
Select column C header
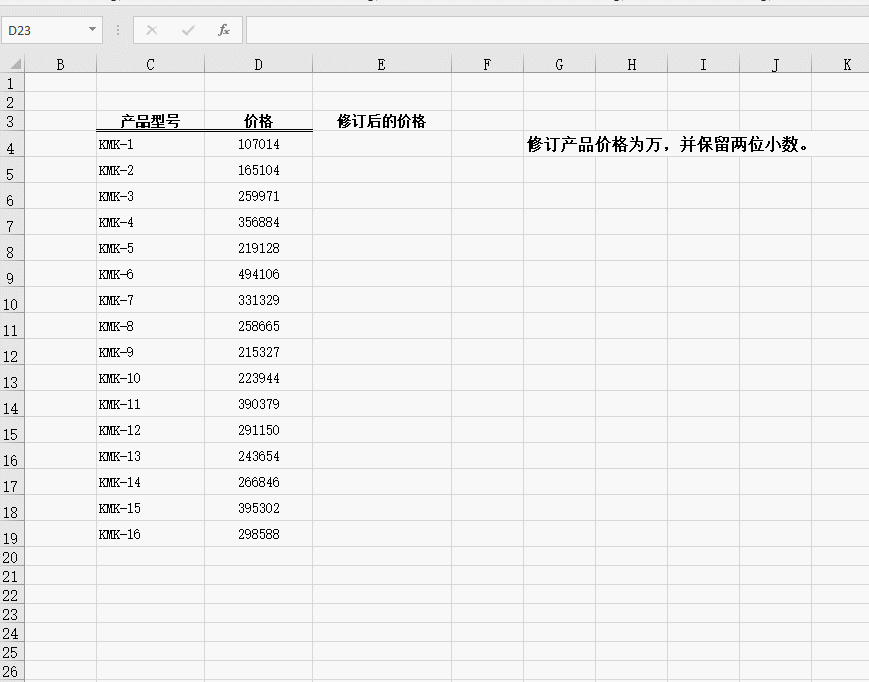pyautogui.click(x=150, y=64)
